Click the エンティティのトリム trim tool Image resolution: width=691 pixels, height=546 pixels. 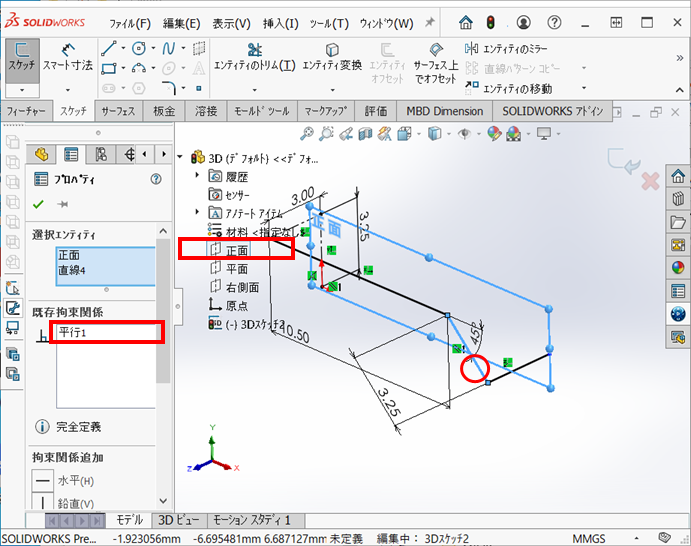254,55
